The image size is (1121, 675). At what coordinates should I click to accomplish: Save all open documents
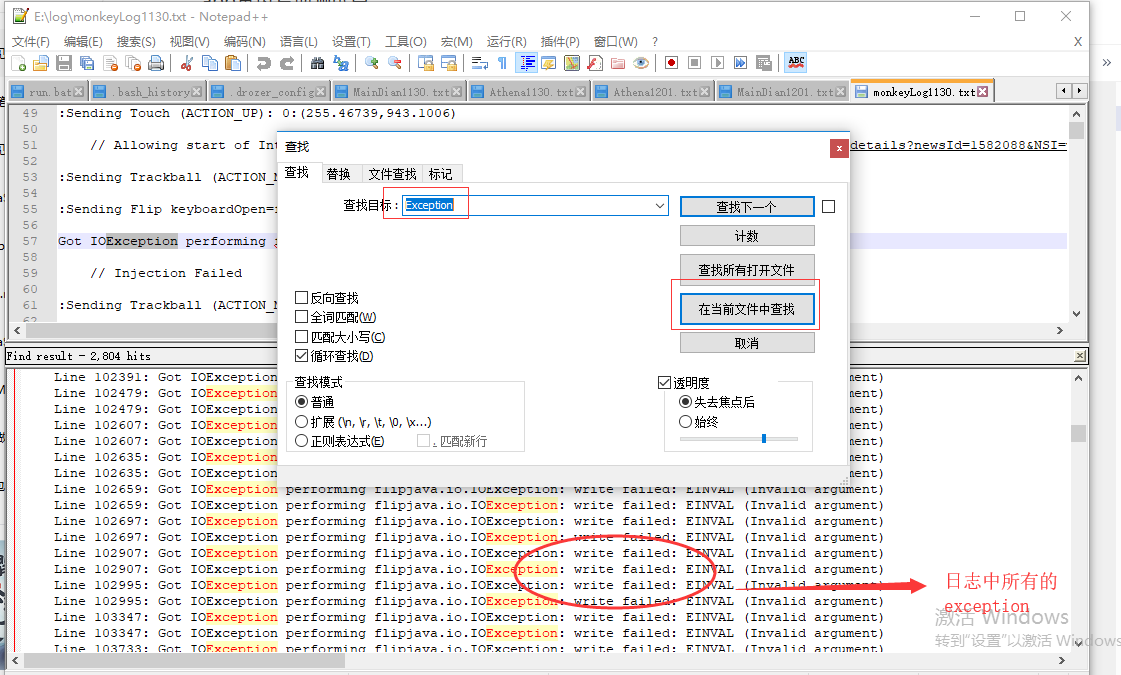coord(85,62)
